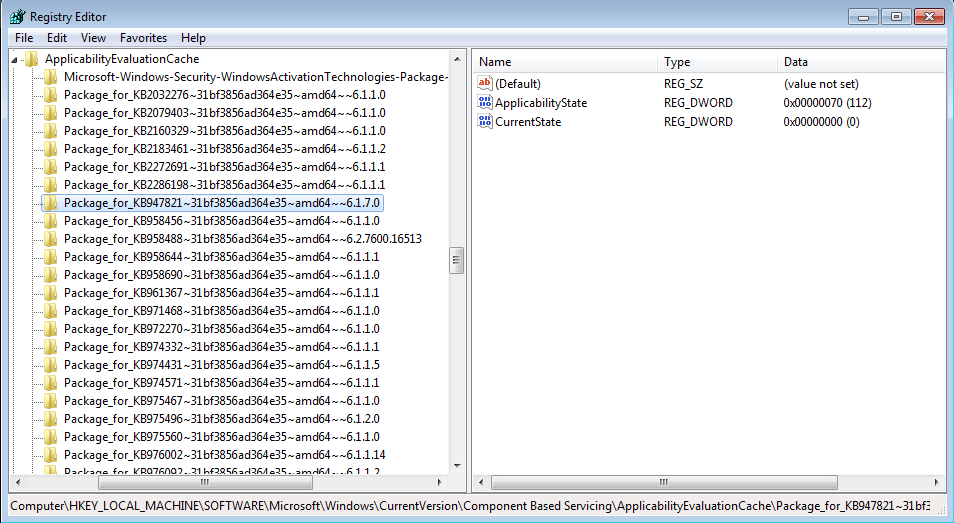Click the Registry Editor title bar icon

point(18,16)
